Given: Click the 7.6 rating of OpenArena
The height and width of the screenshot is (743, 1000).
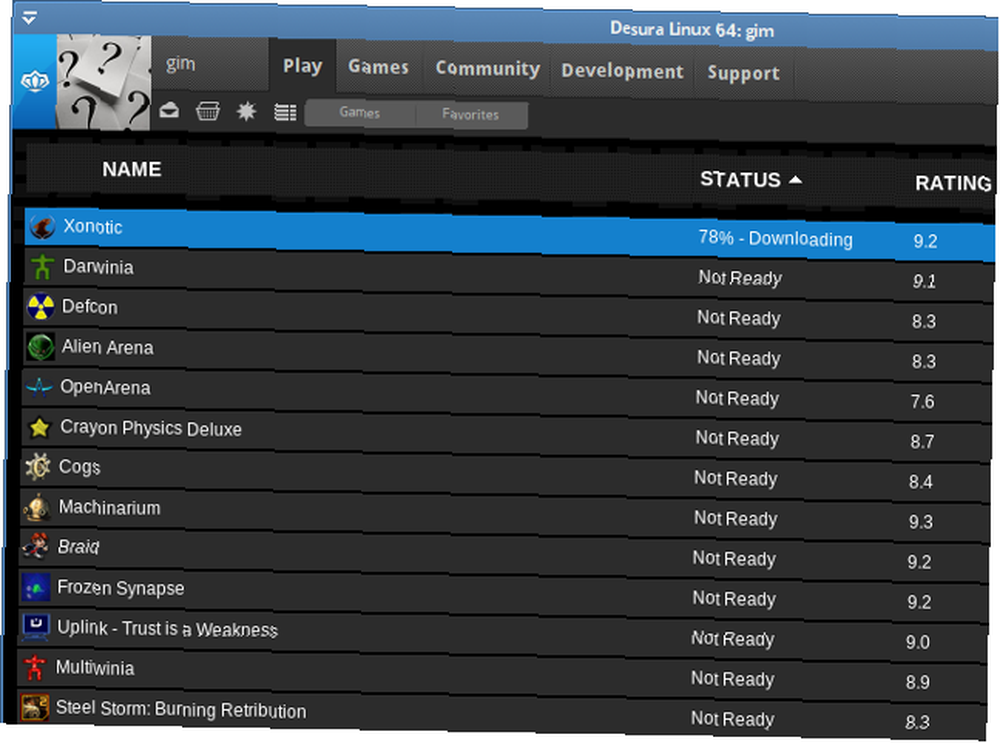Looking at the screenshot, I should tap(922, 402).
